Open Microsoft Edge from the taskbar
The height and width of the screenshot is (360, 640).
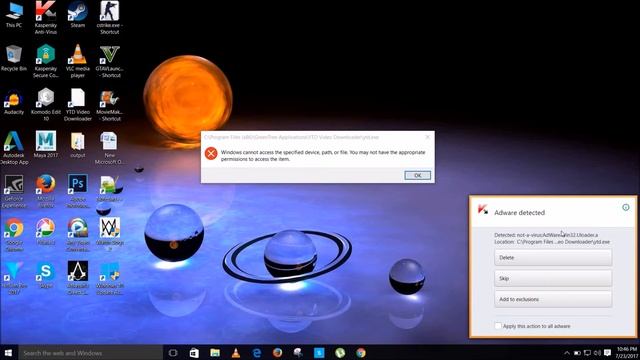click(x=257, y=353)
